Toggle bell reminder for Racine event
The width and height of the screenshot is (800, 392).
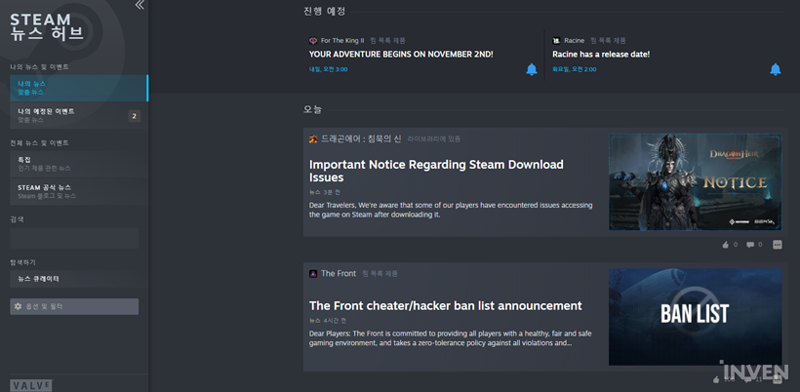point(775,69)
